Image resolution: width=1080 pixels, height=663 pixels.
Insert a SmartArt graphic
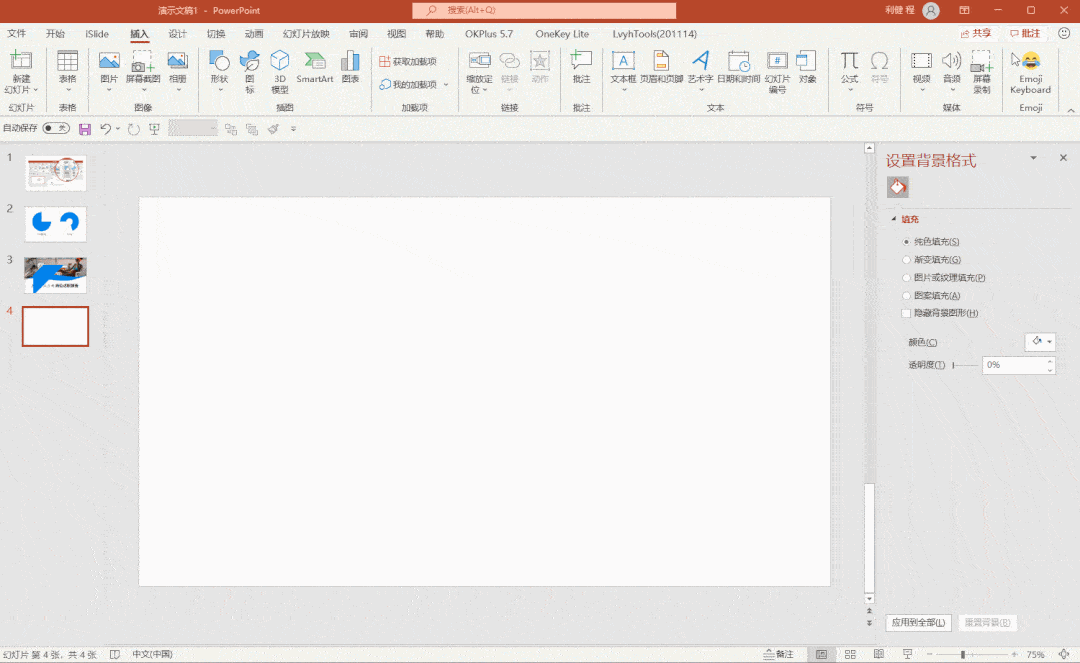[315, 68]
